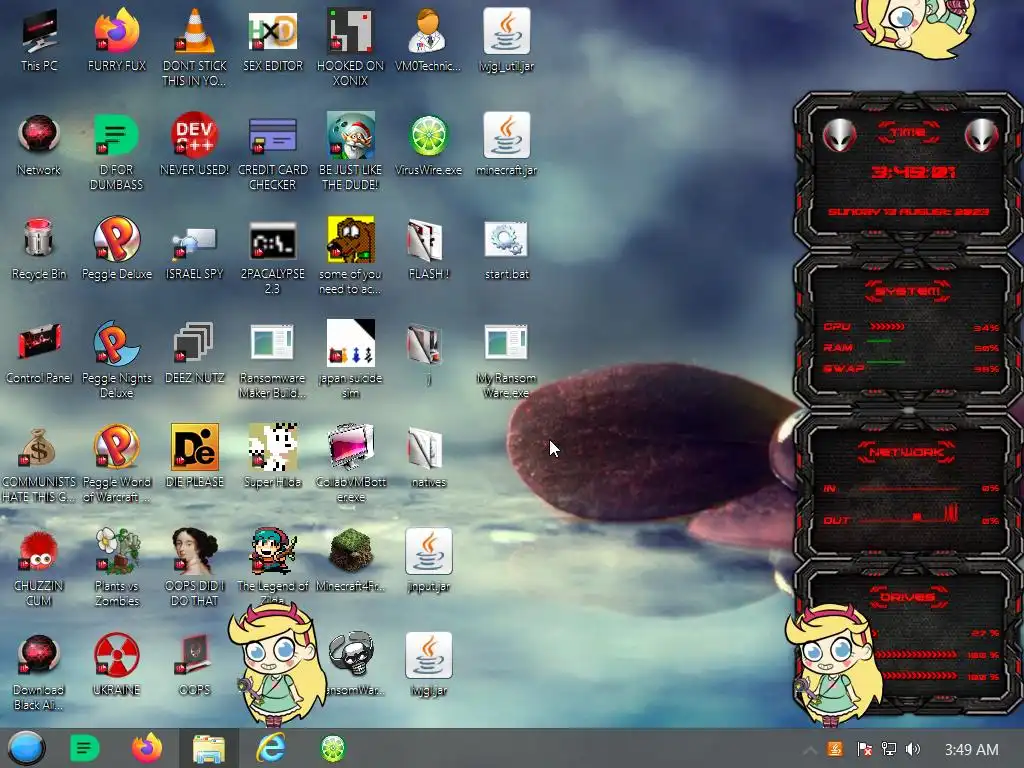Launch Firefox from the taskbar
This screenshot has height=768, width=1024.
click(x=147, y=748)
